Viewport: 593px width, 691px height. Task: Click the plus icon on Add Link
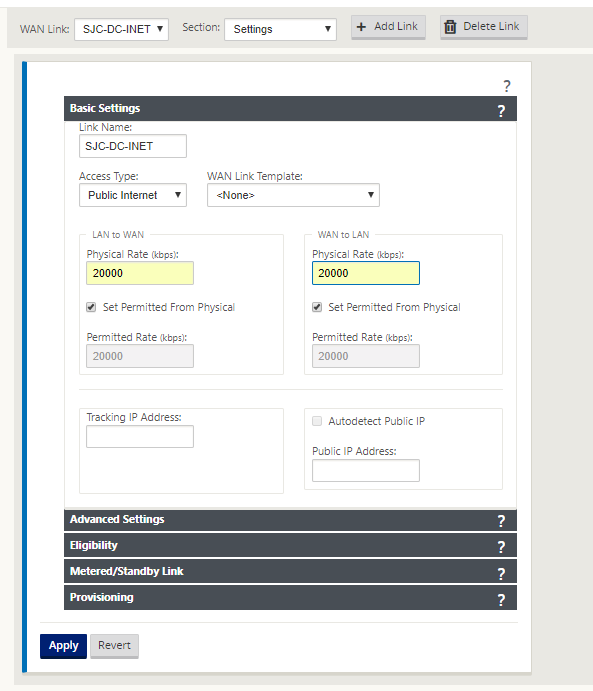361,27
